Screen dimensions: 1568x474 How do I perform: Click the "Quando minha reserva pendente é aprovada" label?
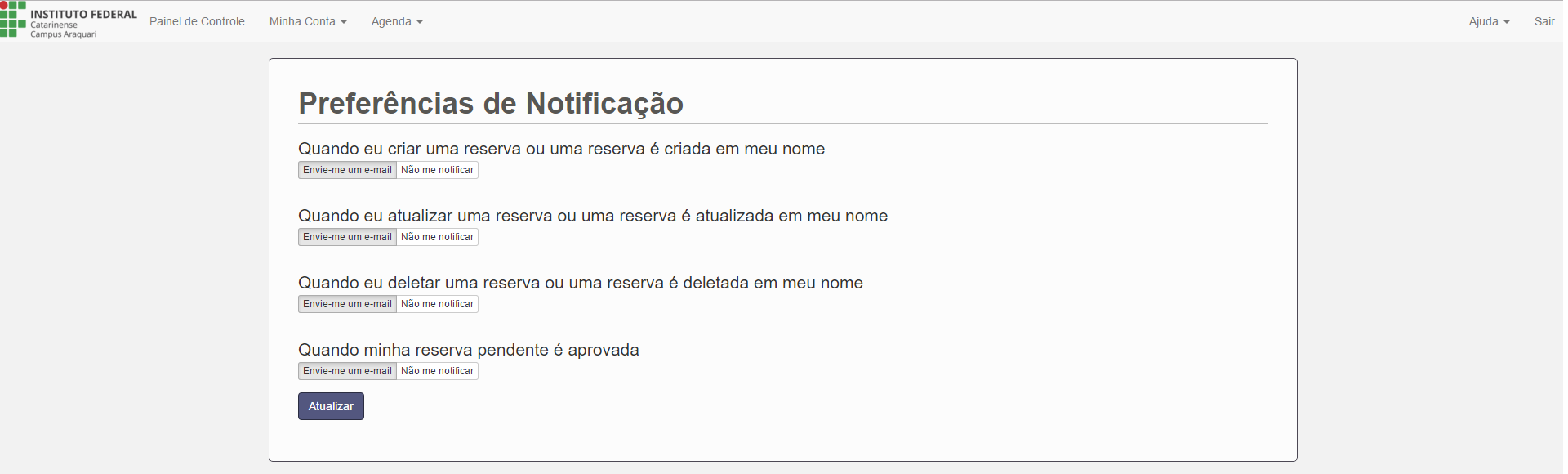point(468,350)
